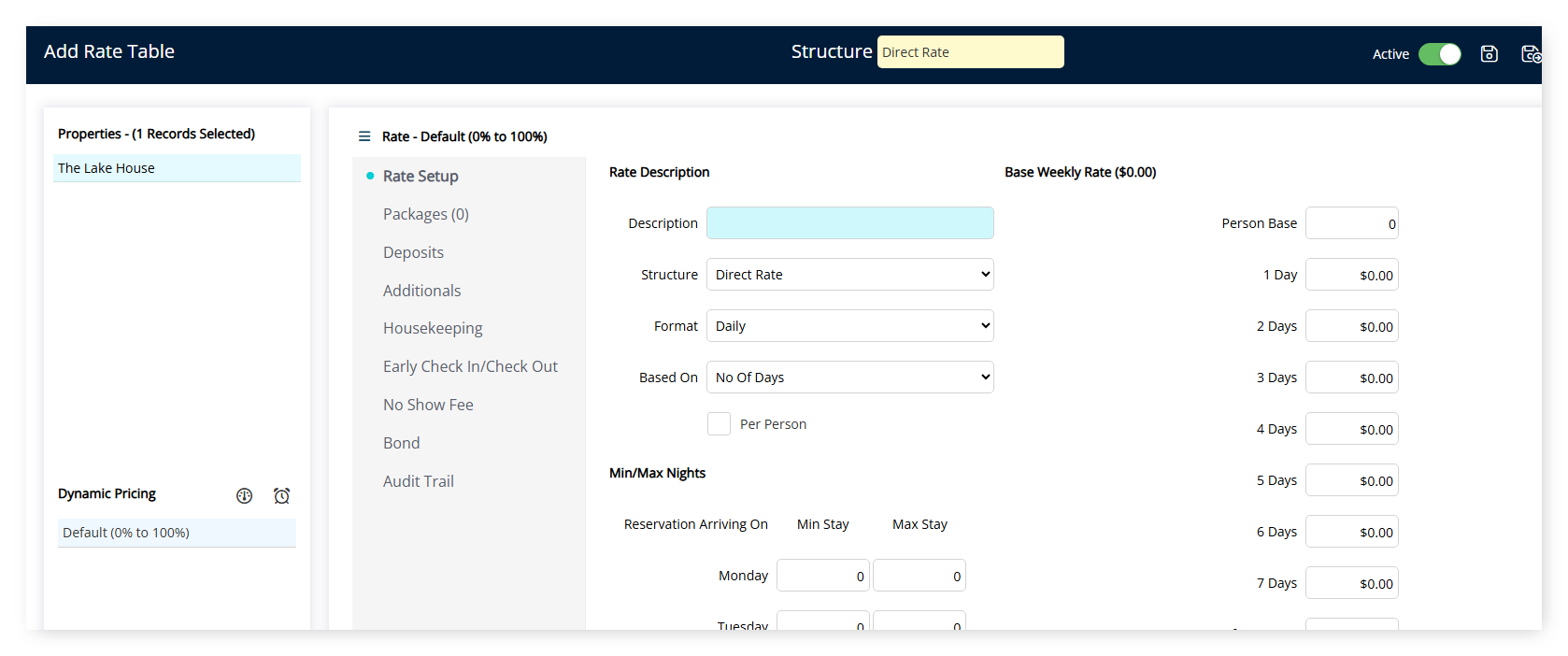Click Monday Max Stay field
This screenshot has height=656, width=1568.
(x=919, y=576)
